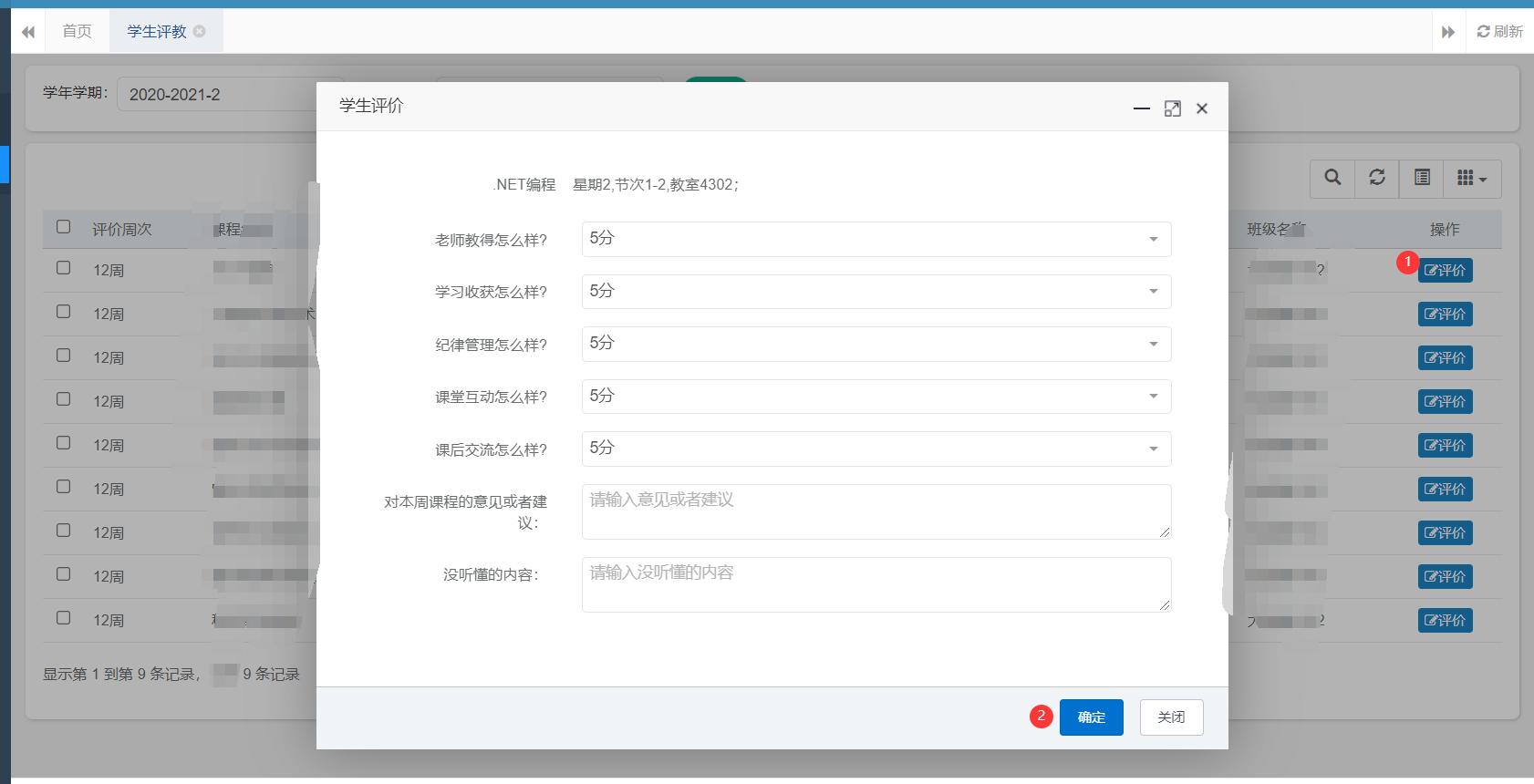Minimize the 学生评价 dialog
The height and width of the screenshot is (784, 1534).
tap(1142, 108)
